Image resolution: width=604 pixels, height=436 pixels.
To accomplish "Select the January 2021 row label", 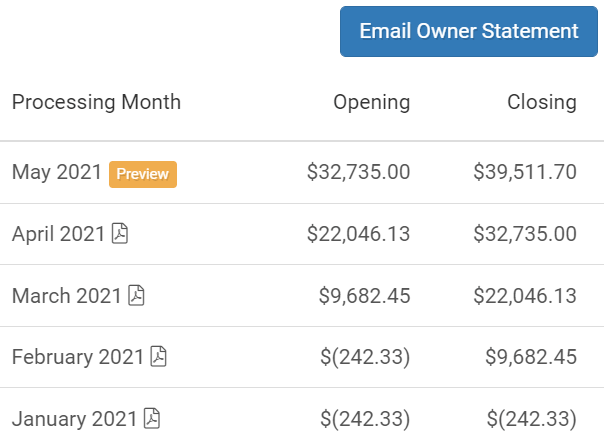I will [74, 419].
